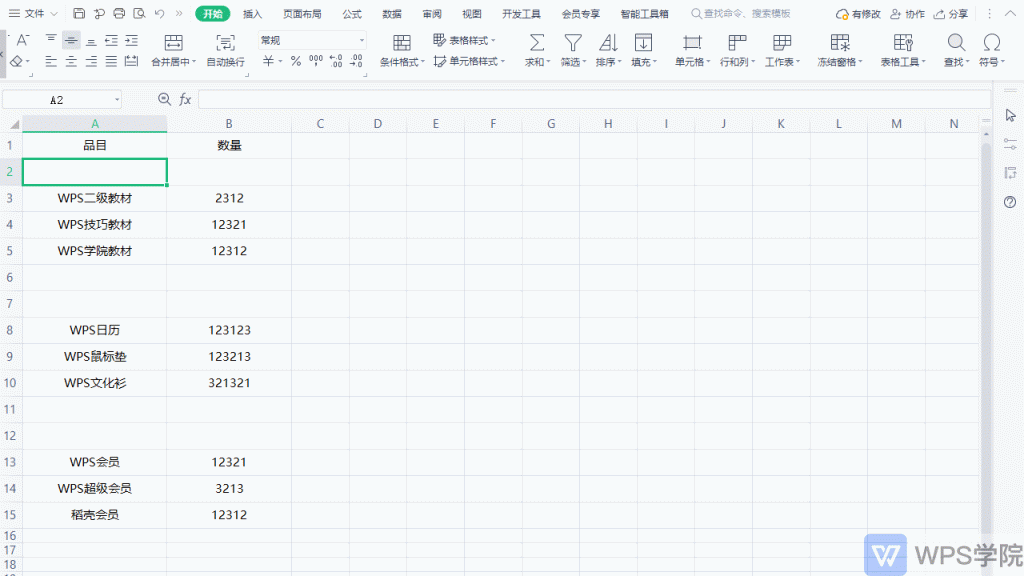1024x576 pixels.
Task: Open Print Preview from quick toolbar
Action: [139, 14]
